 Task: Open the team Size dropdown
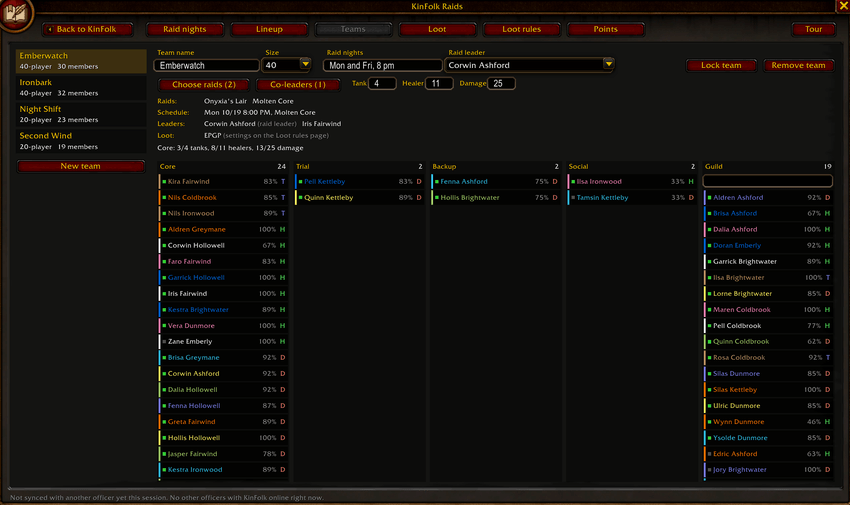(x=287, y=65)
